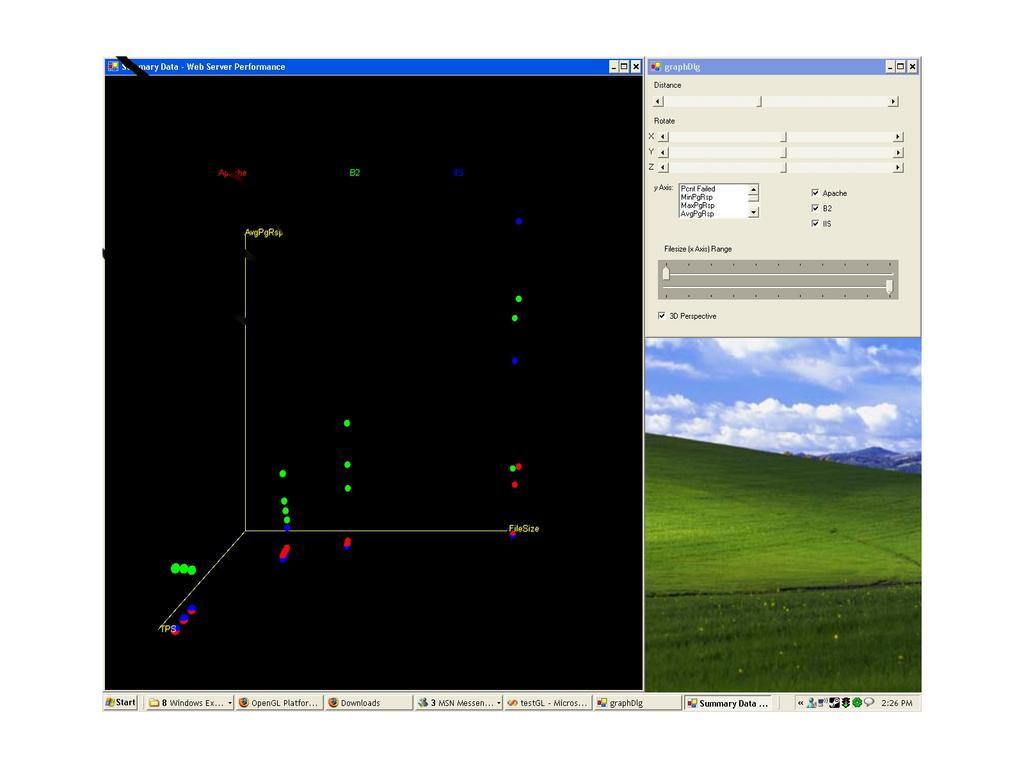Viewport: 1024px width, 768px height.
Task: Click the Rotate Z right arrow
Action: click(898, 167)
